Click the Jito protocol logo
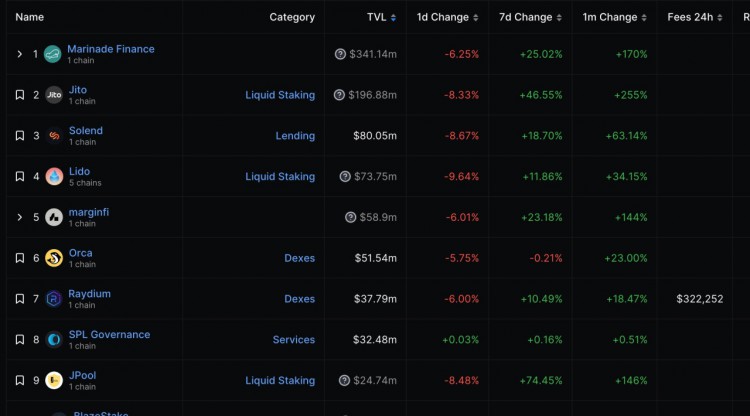The width and height of the screenshot is (750, 416). point(54,95)
